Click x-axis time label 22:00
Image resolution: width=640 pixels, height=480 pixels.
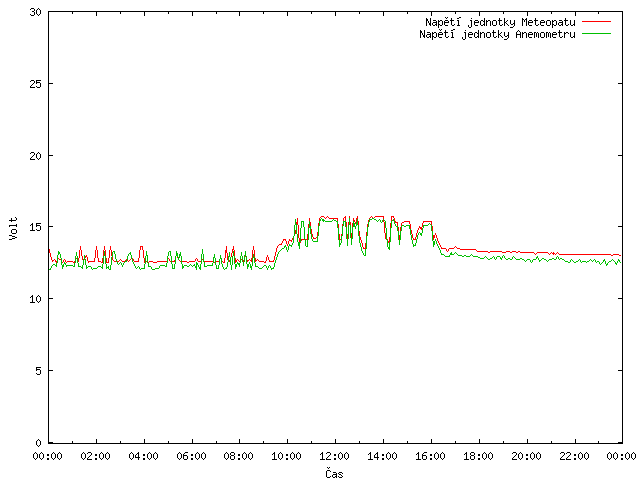tap(574, 456)
